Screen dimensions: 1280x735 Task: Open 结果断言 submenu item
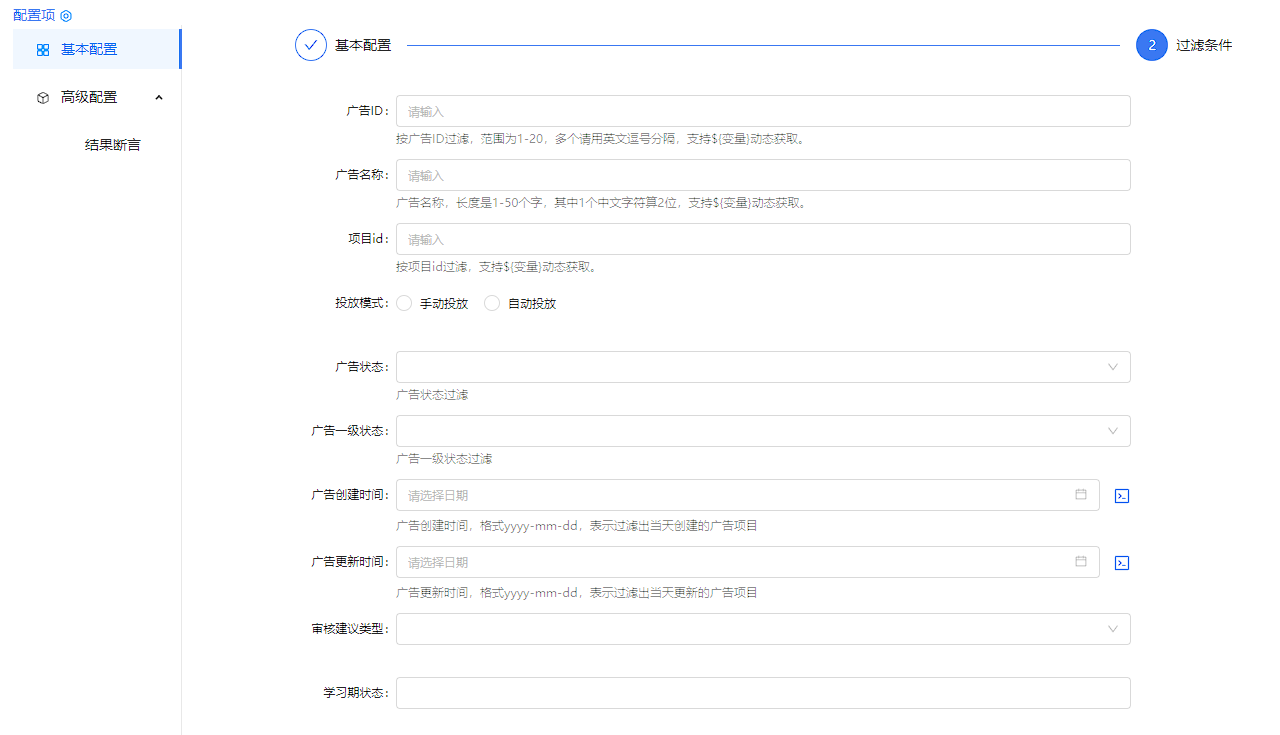(x=113, y=145)
